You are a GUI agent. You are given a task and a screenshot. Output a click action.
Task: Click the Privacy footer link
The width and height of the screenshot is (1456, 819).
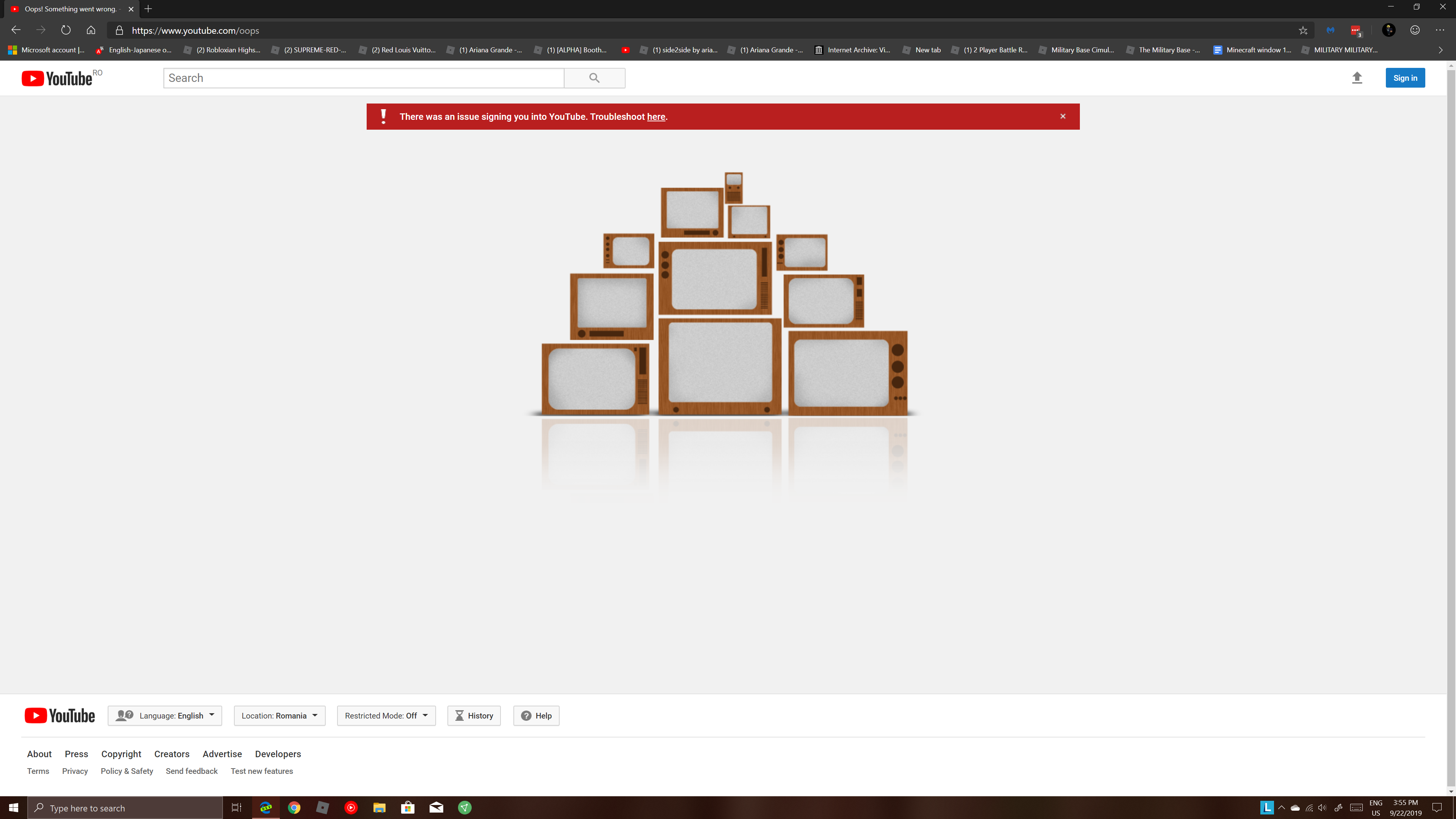[x=75, y=771]
